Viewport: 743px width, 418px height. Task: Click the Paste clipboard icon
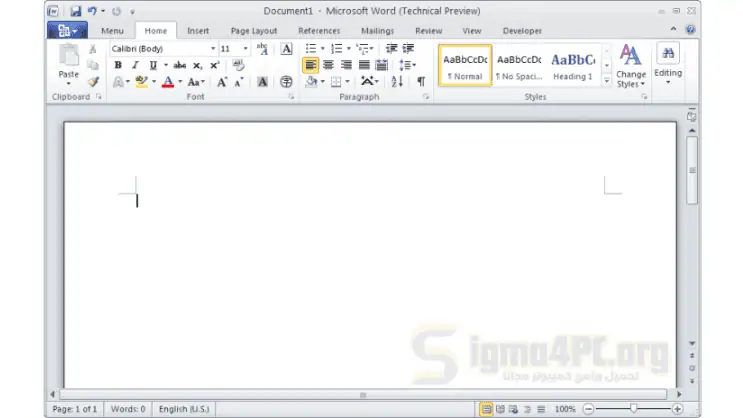coord(69,55)
